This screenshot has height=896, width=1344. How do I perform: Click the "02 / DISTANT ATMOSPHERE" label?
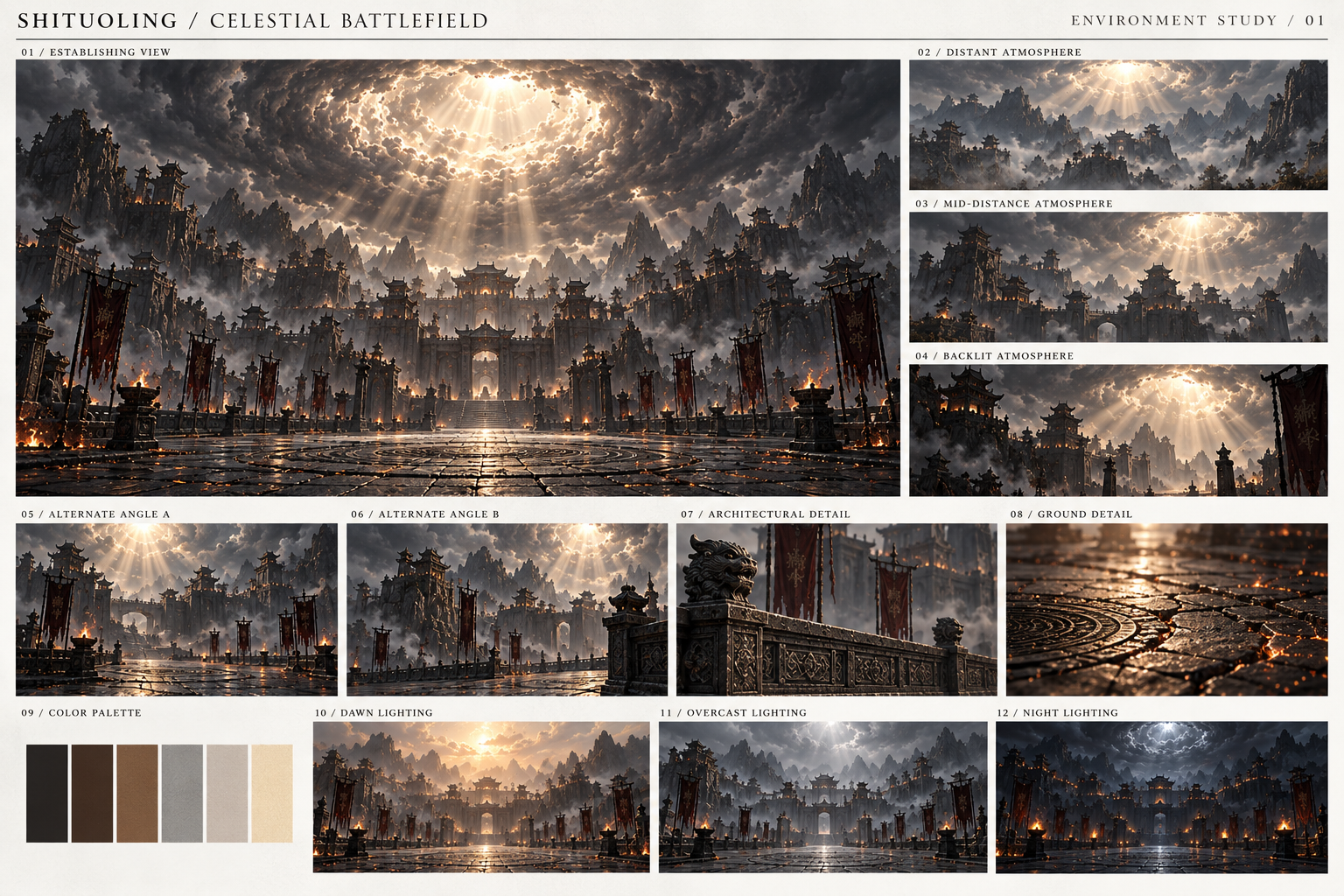click(x=999, y=52)
